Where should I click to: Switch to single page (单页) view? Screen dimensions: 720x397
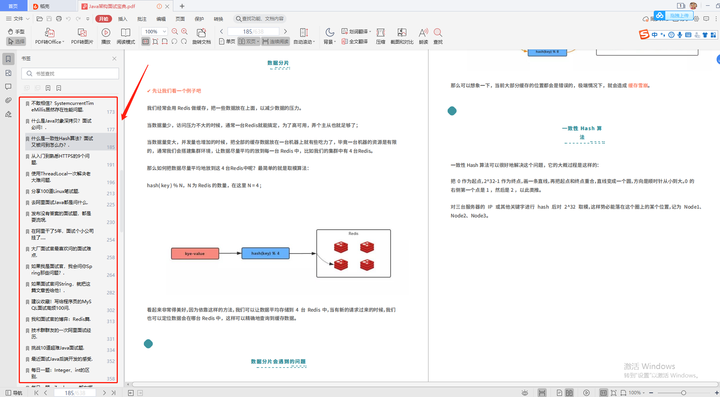click(x=227, y=41)
